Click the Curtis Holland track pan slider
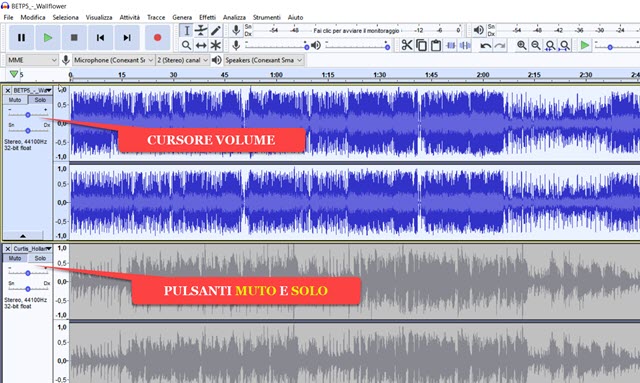 tap(28, 289)
